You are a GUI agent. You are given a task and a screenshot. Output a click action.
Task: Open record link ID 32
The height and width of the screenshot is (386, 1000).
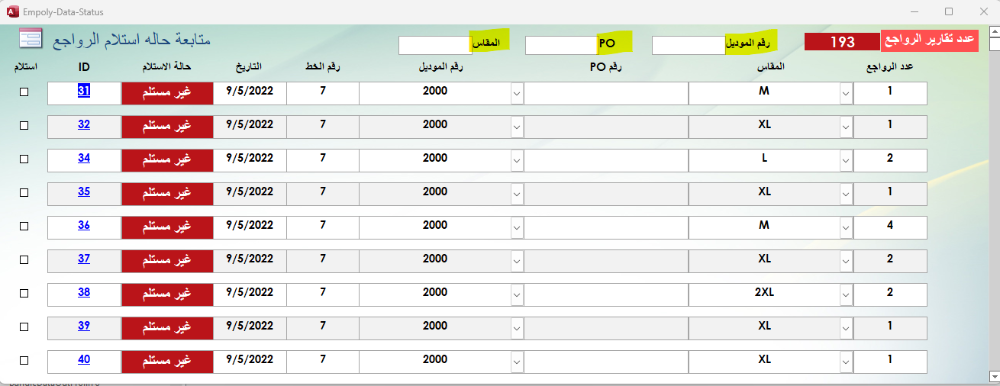coord(84,125)
